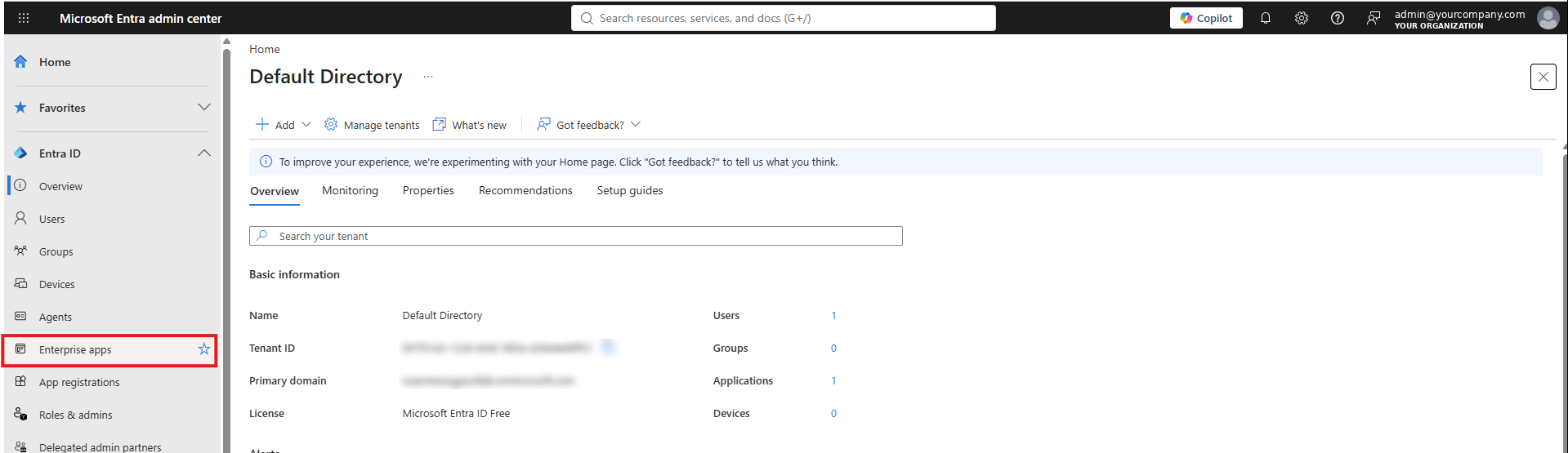Click the Manage tenants button

pyautogui.click(x=372, y=125)
